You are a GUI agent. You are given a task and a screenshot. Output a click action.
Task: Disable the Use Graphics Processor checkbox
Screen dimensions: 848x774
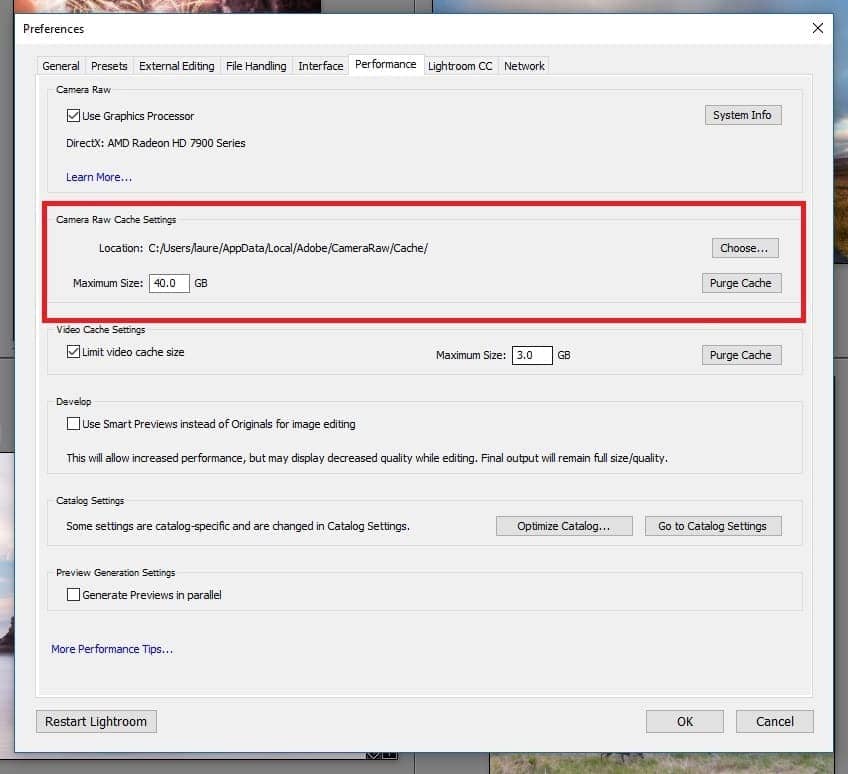[73, 116]
